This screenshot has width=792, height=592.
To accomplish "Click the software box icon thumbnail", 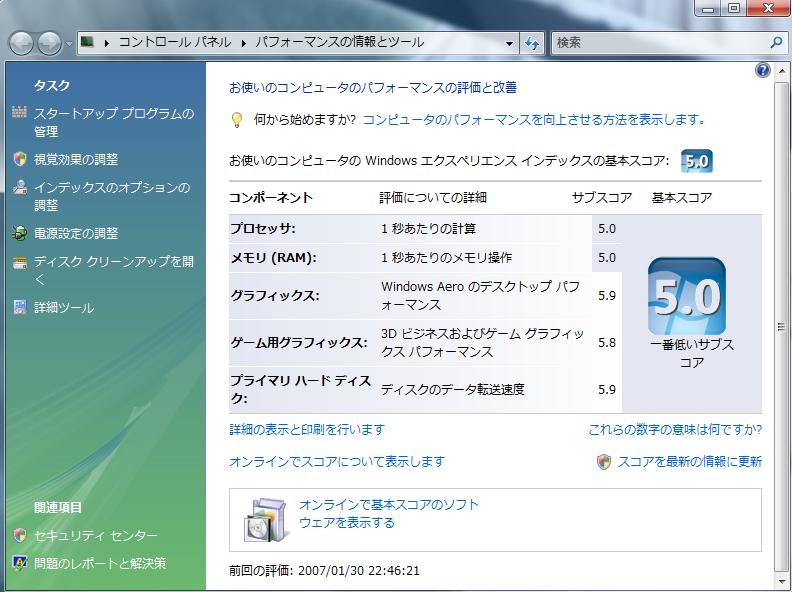I will pyautogui.click(x=266, y=520).
